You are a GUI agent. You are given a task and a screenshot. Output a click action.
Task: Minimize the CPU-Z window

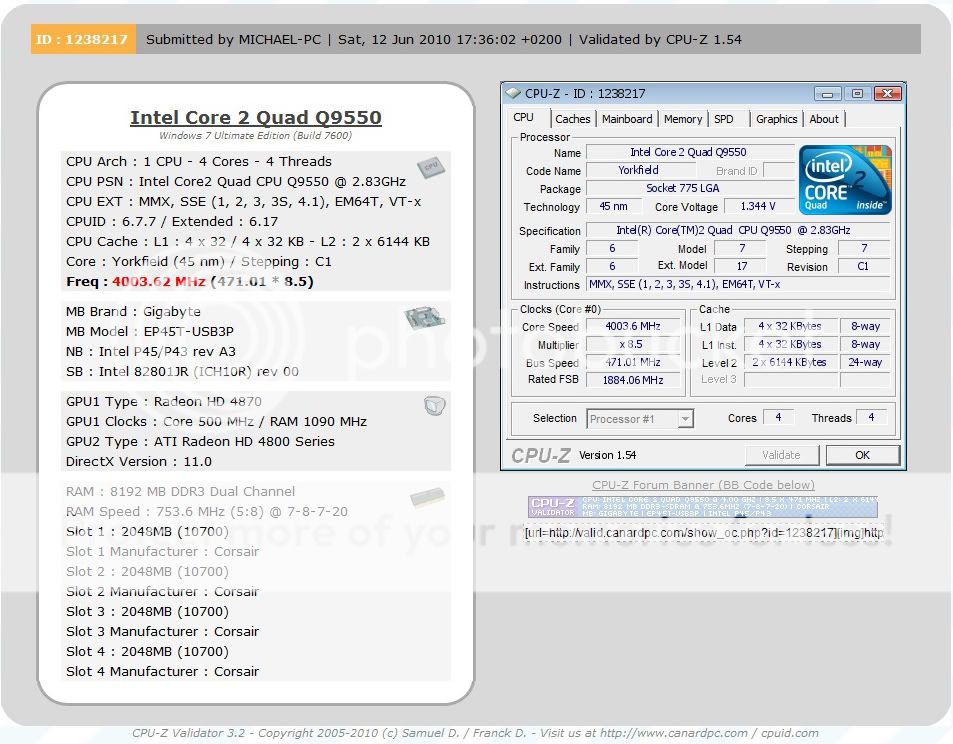827,94
